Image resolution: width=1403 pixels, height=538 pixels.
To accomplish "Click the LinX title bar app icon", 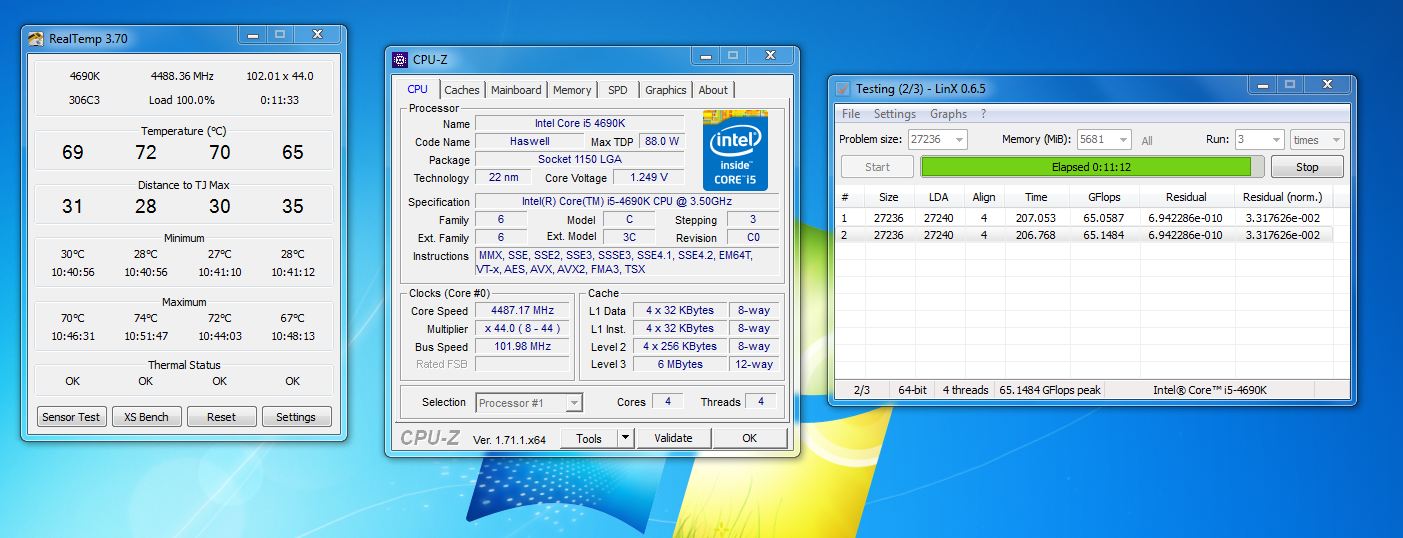I will (842, 89).
